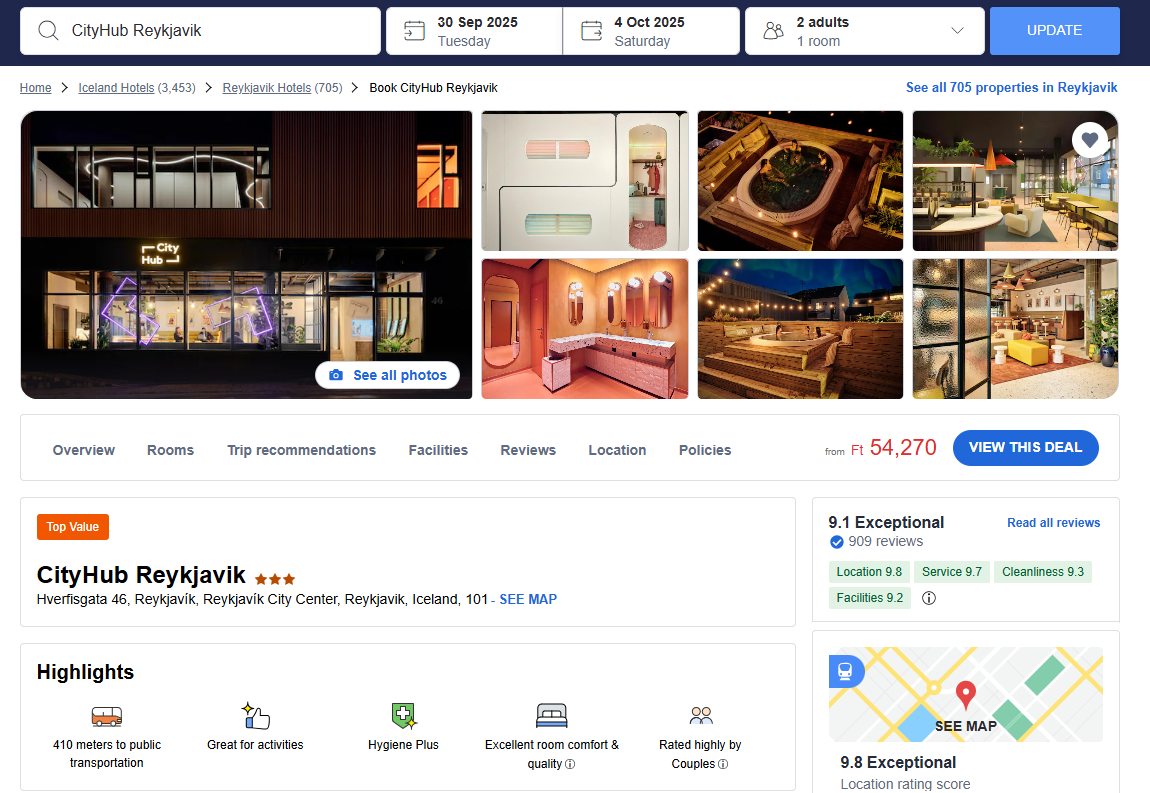Screen dimensions: 1150x793
Task: View the Policies tab
Action: tap(705, 450)
